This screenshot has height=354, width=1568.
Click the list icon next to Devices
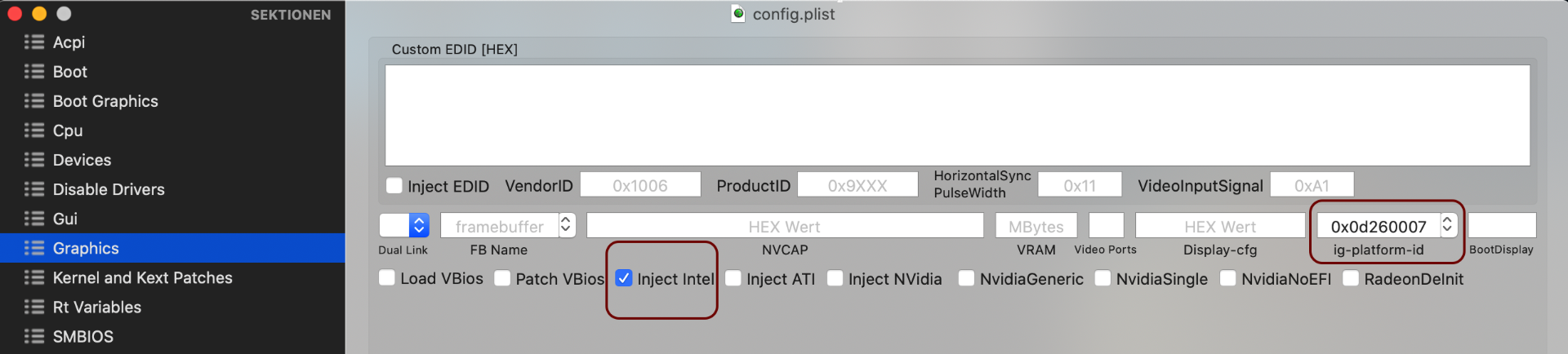click(x=33, y=160)
